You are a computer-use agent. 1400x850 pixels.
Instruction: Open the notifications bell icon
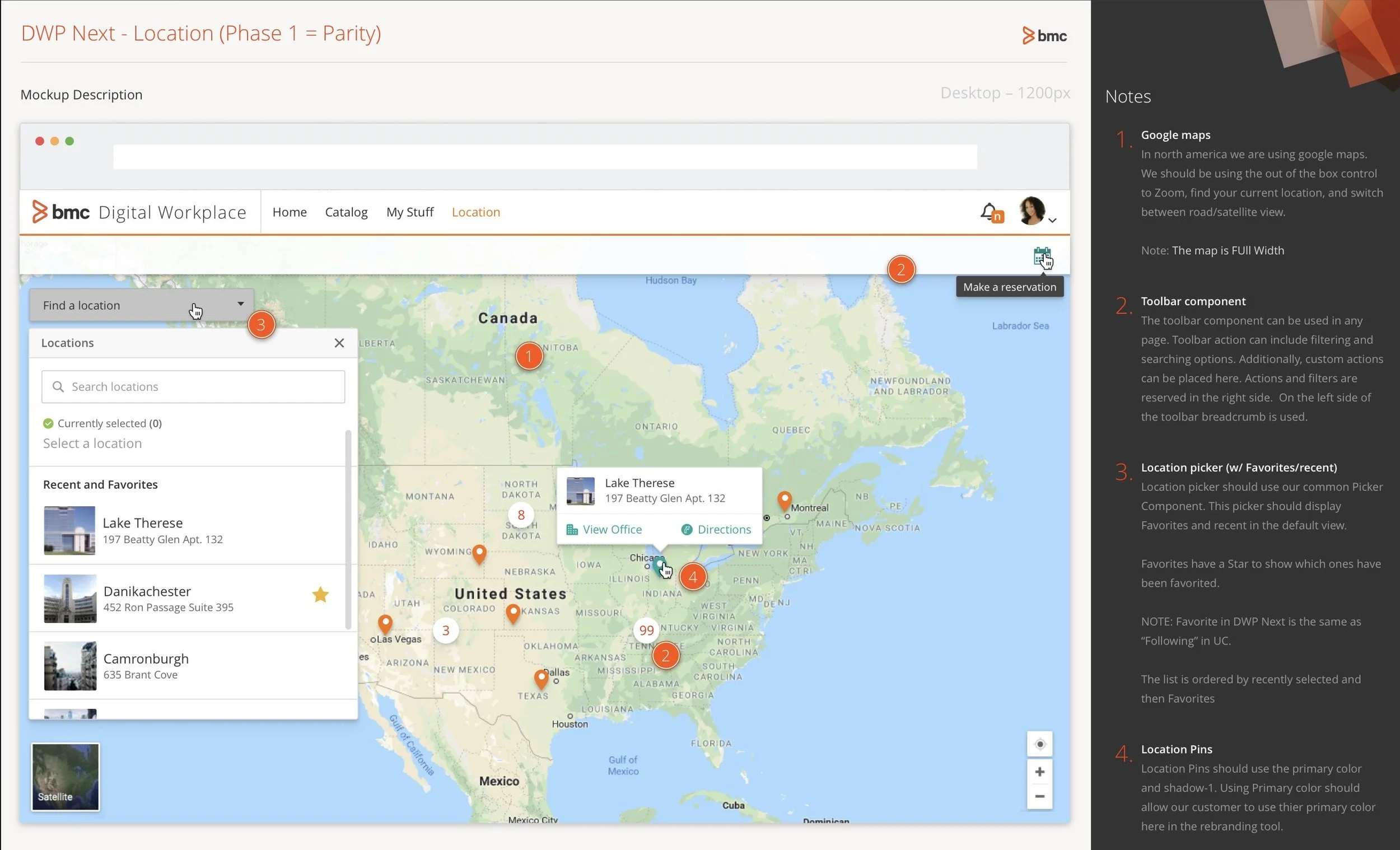(989, 212)
